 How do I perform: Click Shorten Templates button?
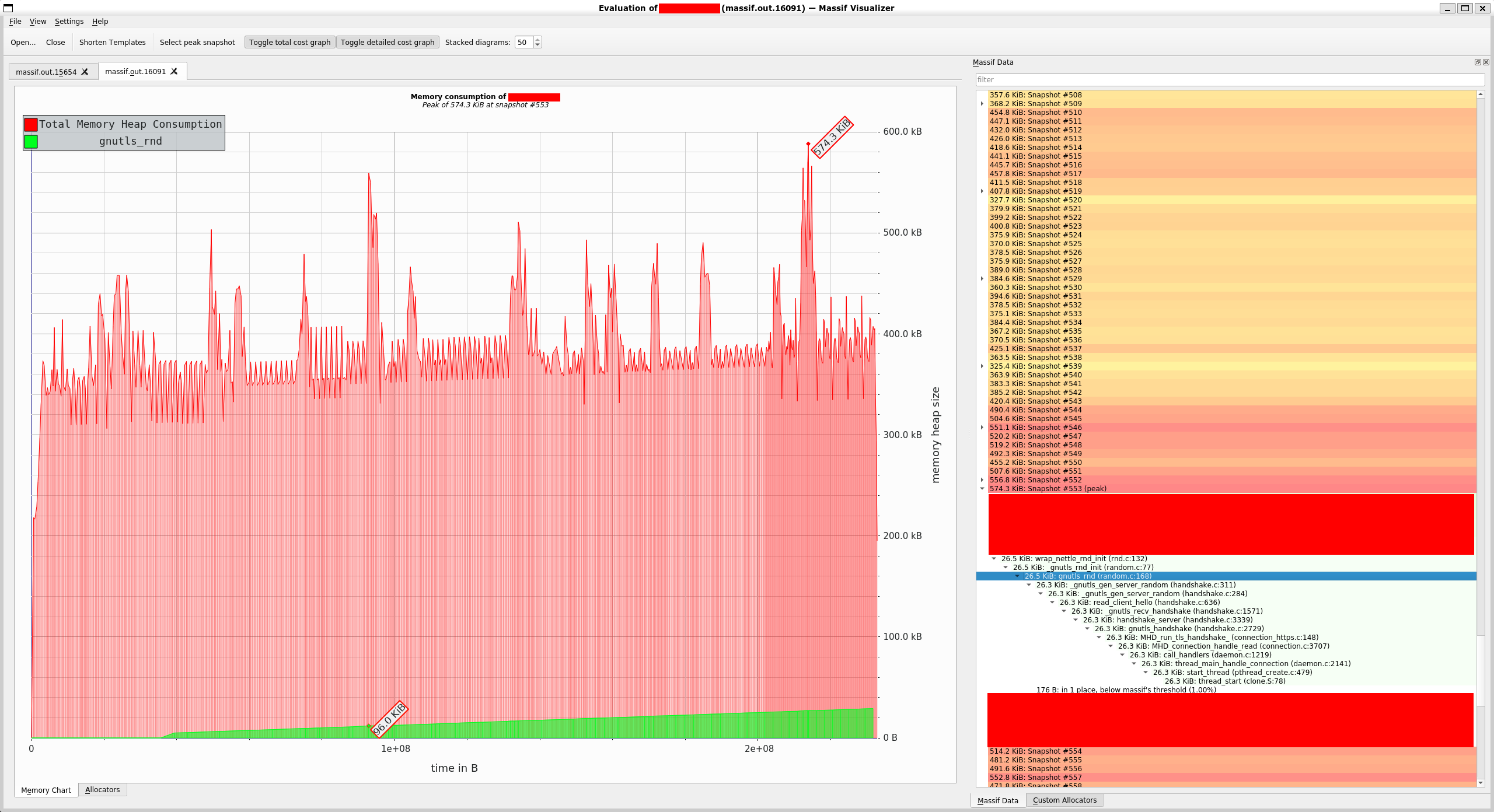[x=112, y=42]
